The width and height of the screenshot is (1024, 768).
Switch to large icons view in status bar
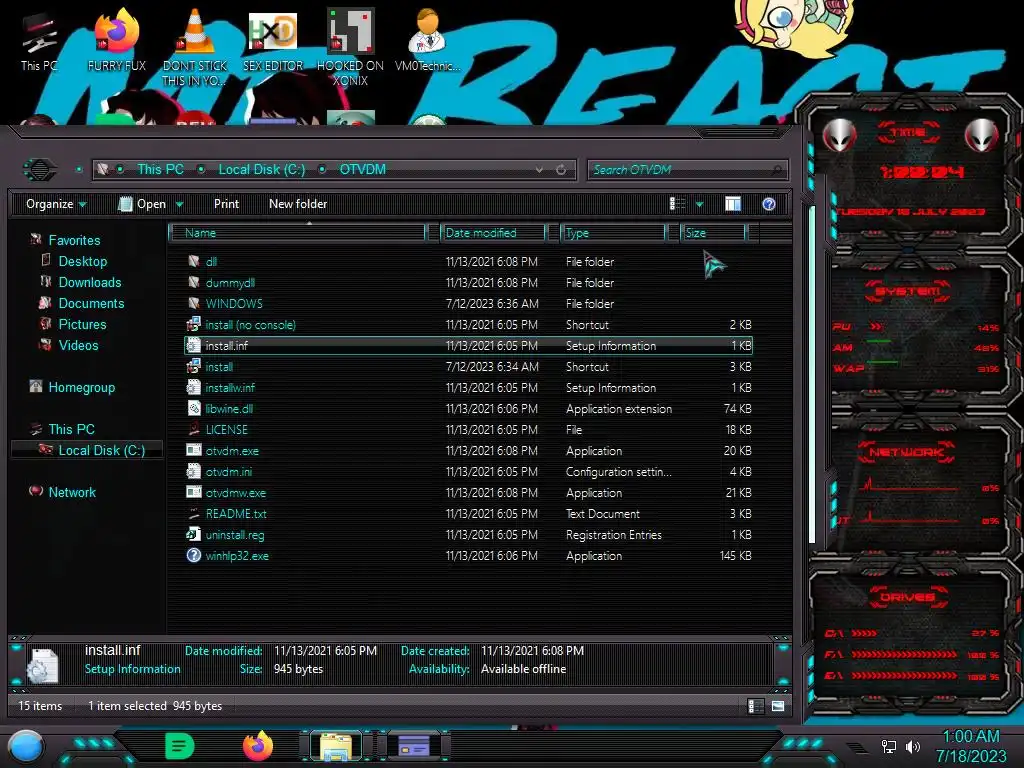pos(778,706)
